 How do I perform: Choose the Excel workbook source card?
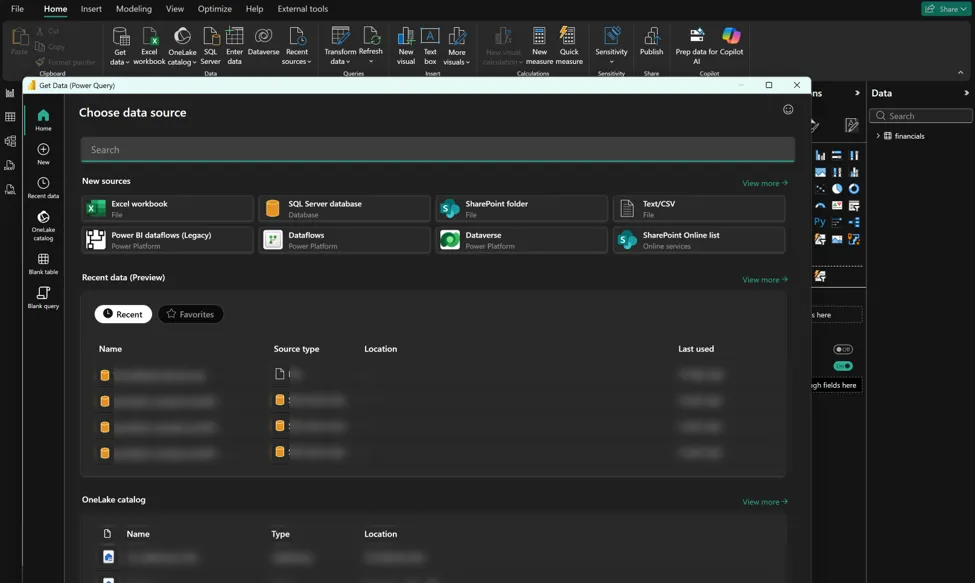click(167, 208)
